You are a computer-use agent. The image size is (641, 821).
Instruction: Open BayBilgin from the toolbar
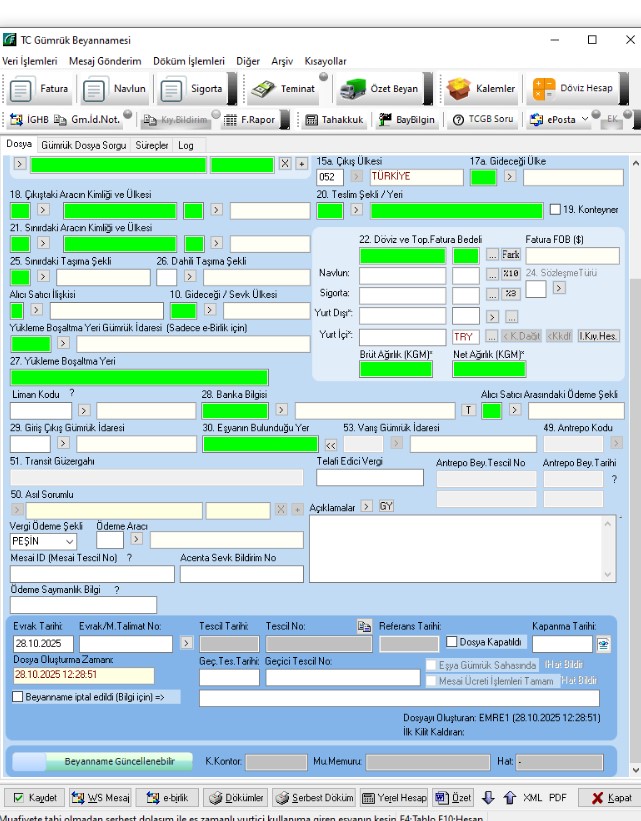pyautogui.click(x=407, y=120)
